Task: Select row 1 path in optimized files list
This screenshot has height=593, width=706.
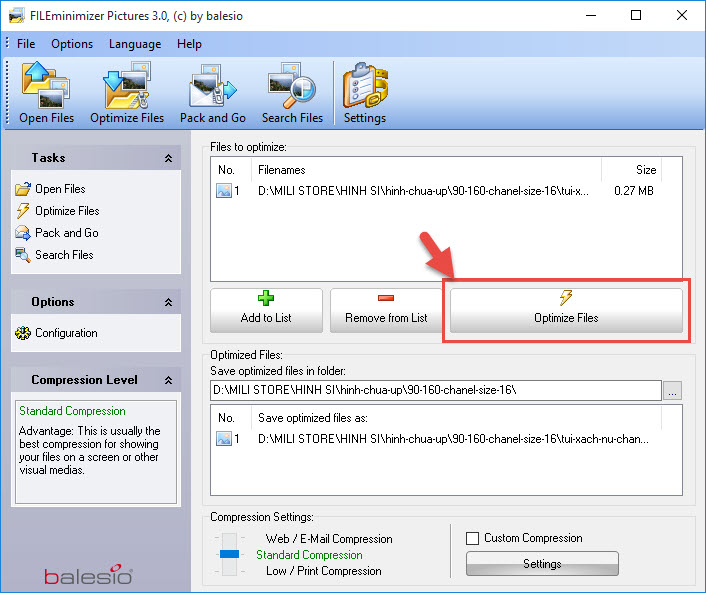Action: (x=453, y=439)
